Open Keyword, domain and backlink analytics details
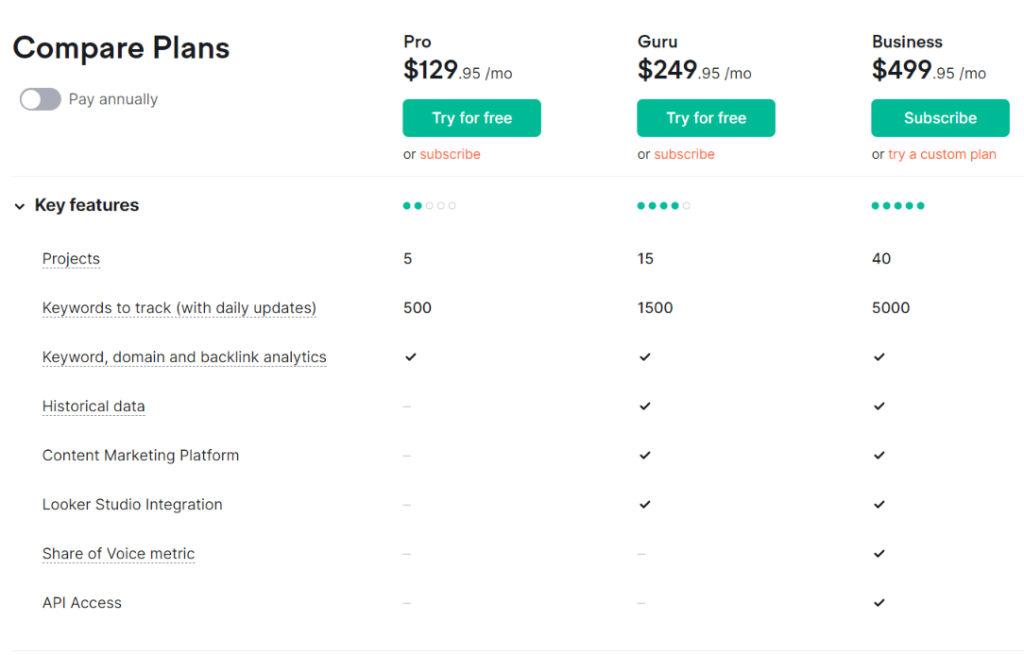Image resolution: width=1024 pixels, height=657 pixels. [184, 357]
